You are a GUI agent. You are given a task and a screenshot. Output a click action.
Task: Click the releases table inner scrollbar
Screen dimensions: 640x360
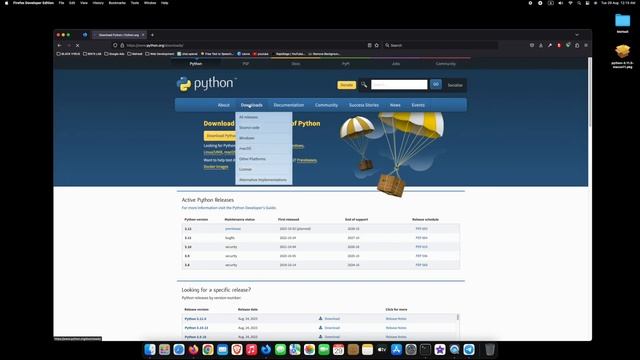(x=458, y=317)
